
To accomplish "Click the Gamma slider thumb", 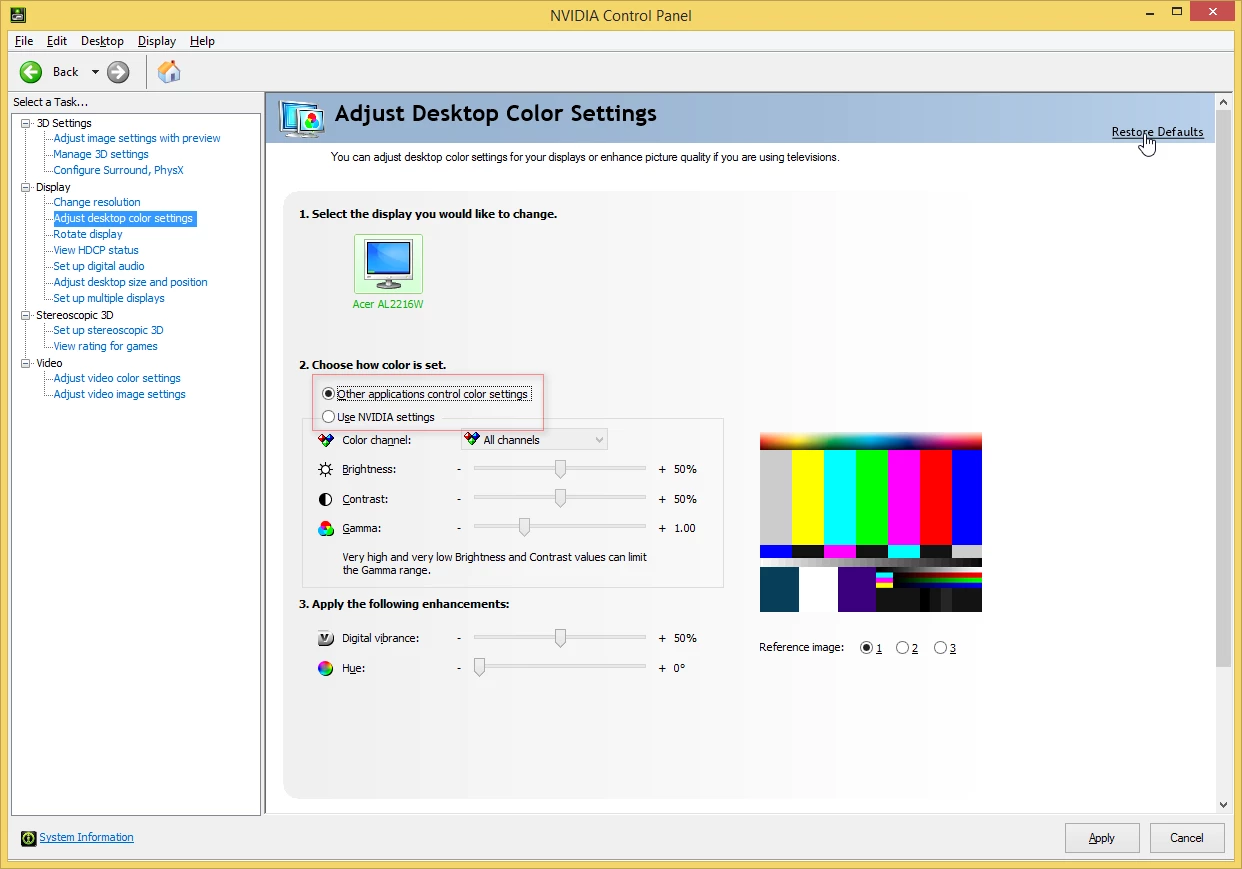I will [523, 528].
